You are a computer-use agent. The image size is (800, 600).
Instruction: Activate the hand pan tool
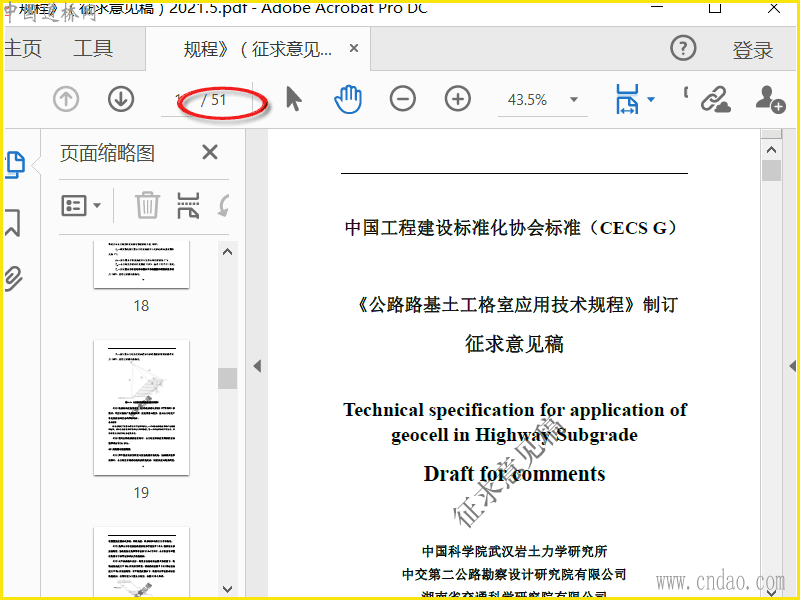348,99
